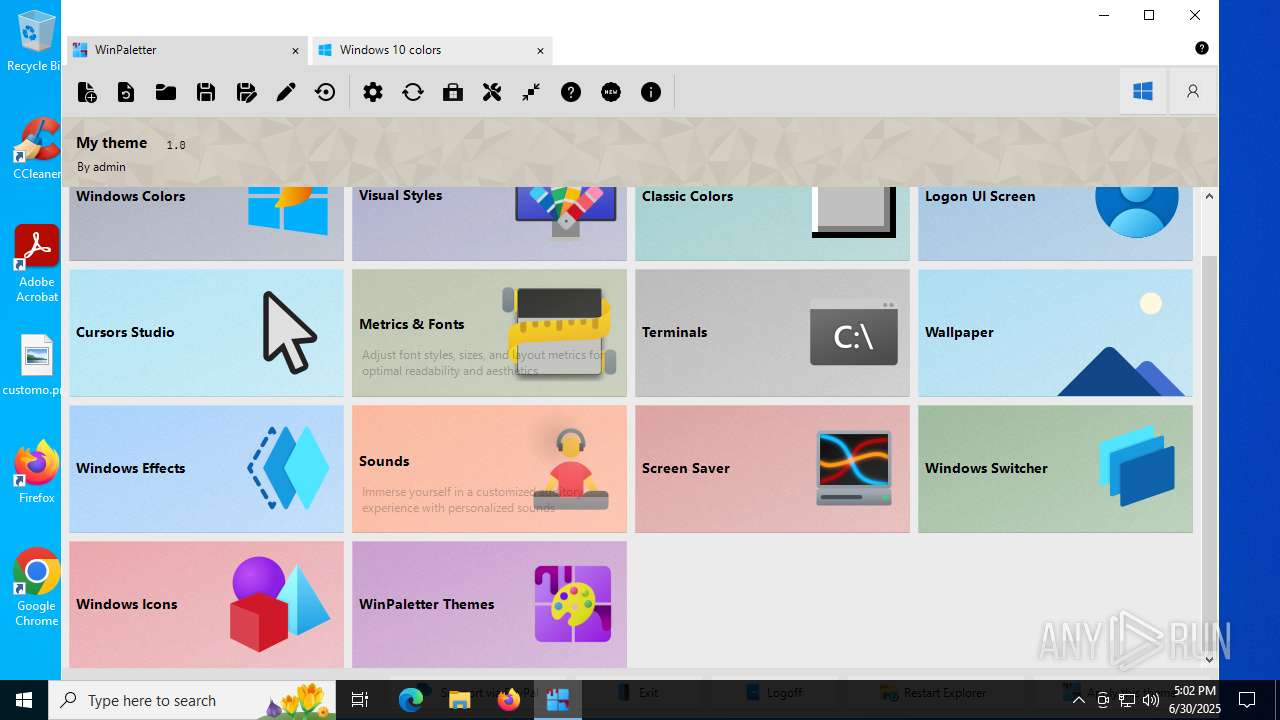Click the compact/collapse arrows icon

coord(531,92)
